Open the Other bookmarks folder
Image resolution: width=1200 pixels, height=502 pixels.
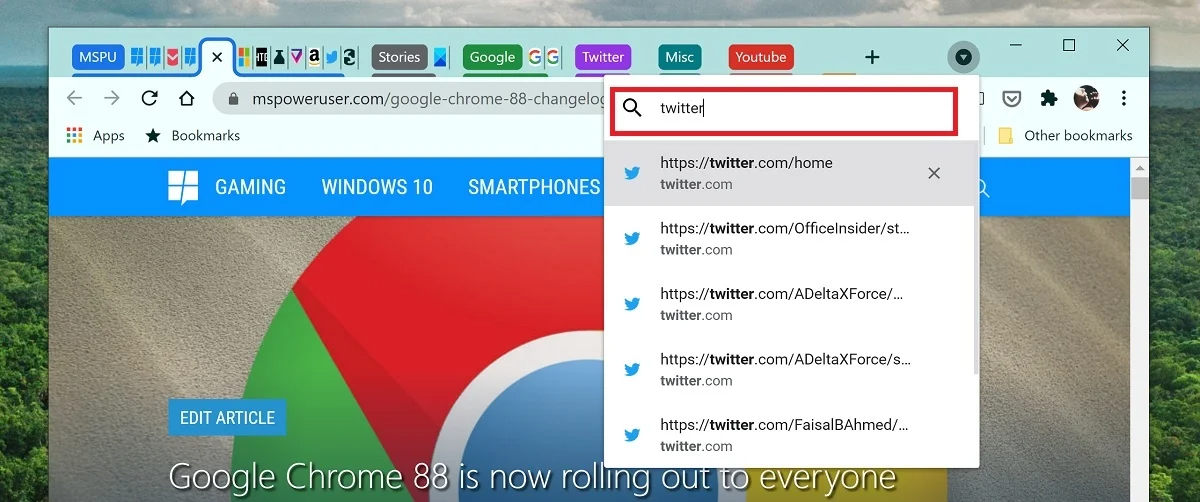pyautogui.click(x=1066, y=135)
